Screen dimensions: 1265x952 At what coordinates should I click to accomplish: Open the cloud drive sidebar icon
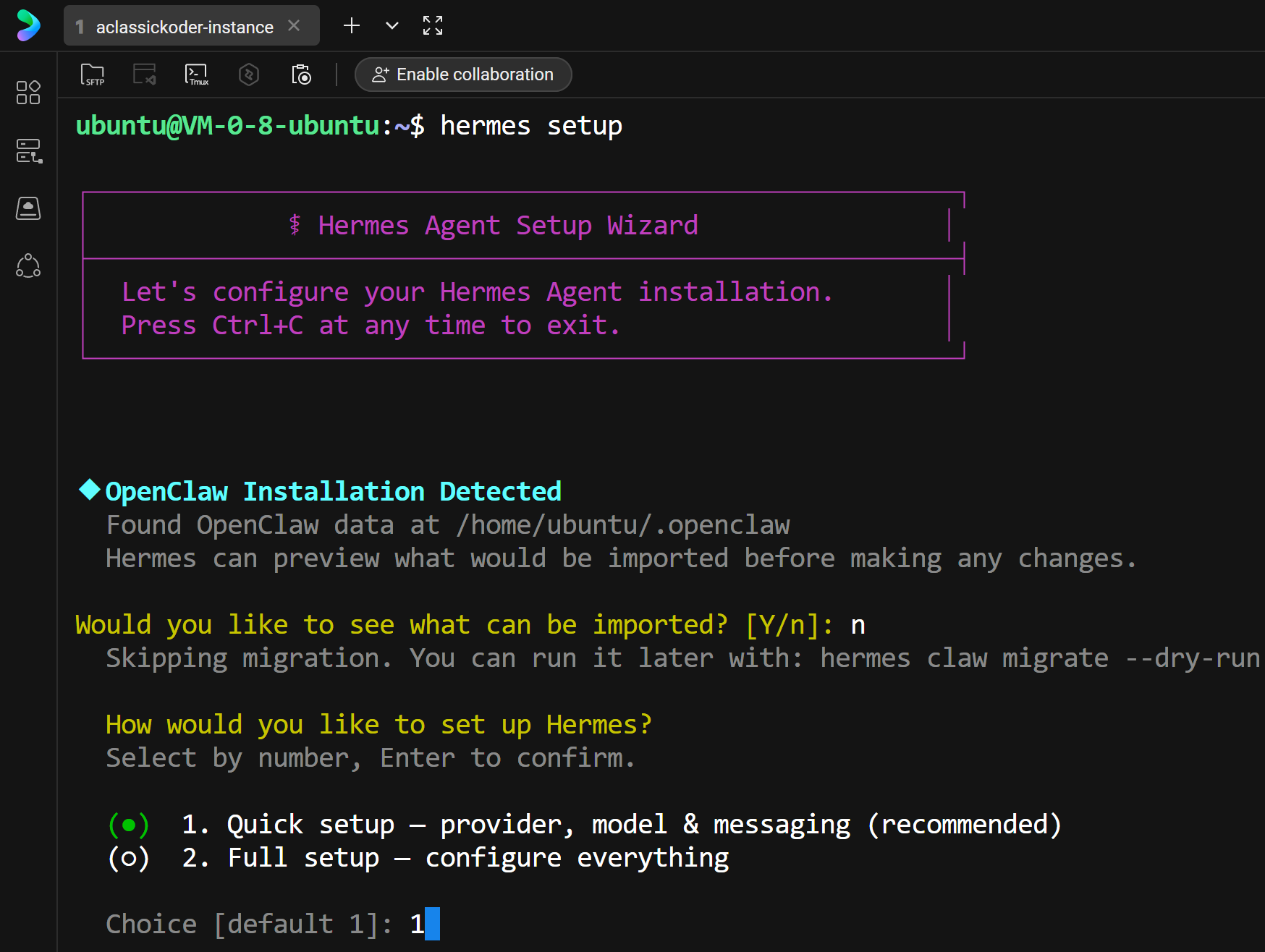point(28,208)
